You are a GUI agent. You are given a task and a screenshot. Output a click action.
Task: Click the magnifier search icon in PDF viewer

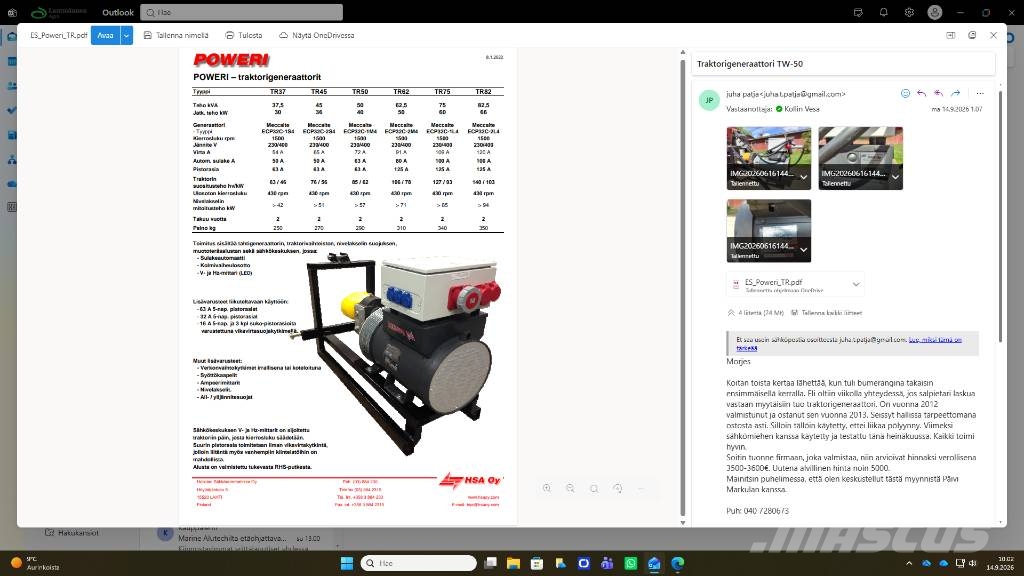594,488
